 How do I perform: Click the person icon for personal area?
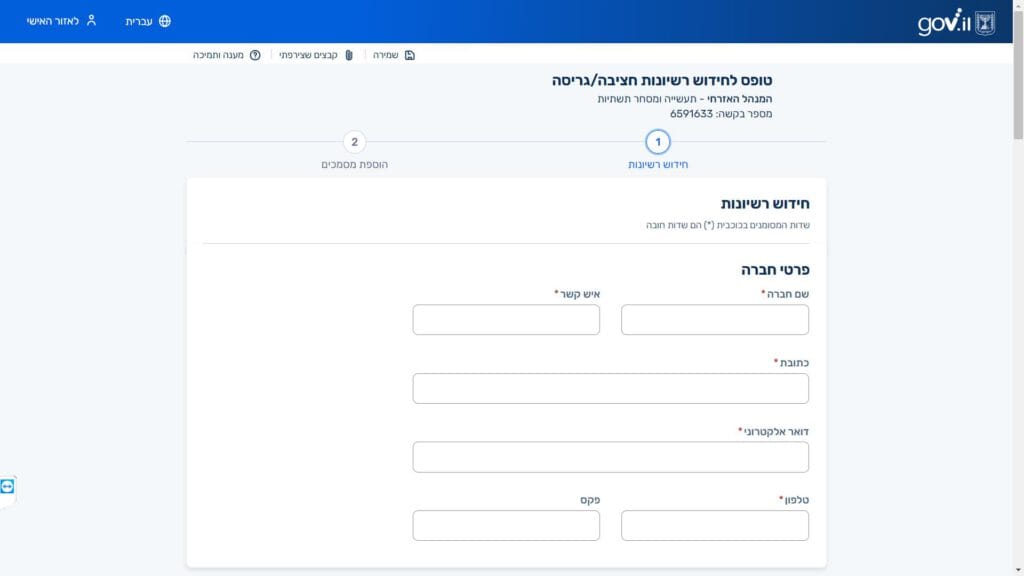(x=91, y=21)
